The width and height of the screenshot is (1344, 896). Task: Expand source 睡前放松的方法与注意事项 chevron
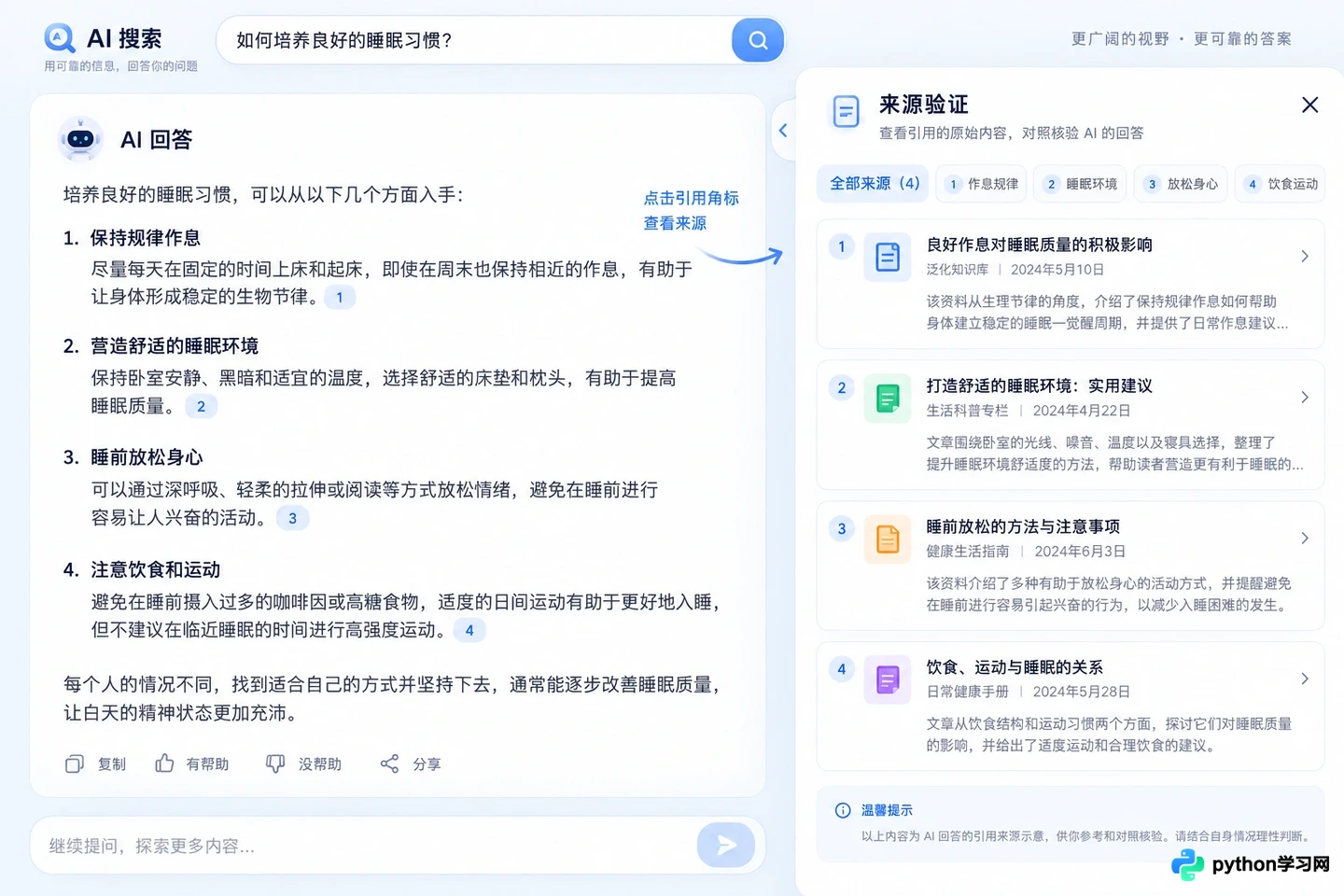click(x=1305, y=538)
